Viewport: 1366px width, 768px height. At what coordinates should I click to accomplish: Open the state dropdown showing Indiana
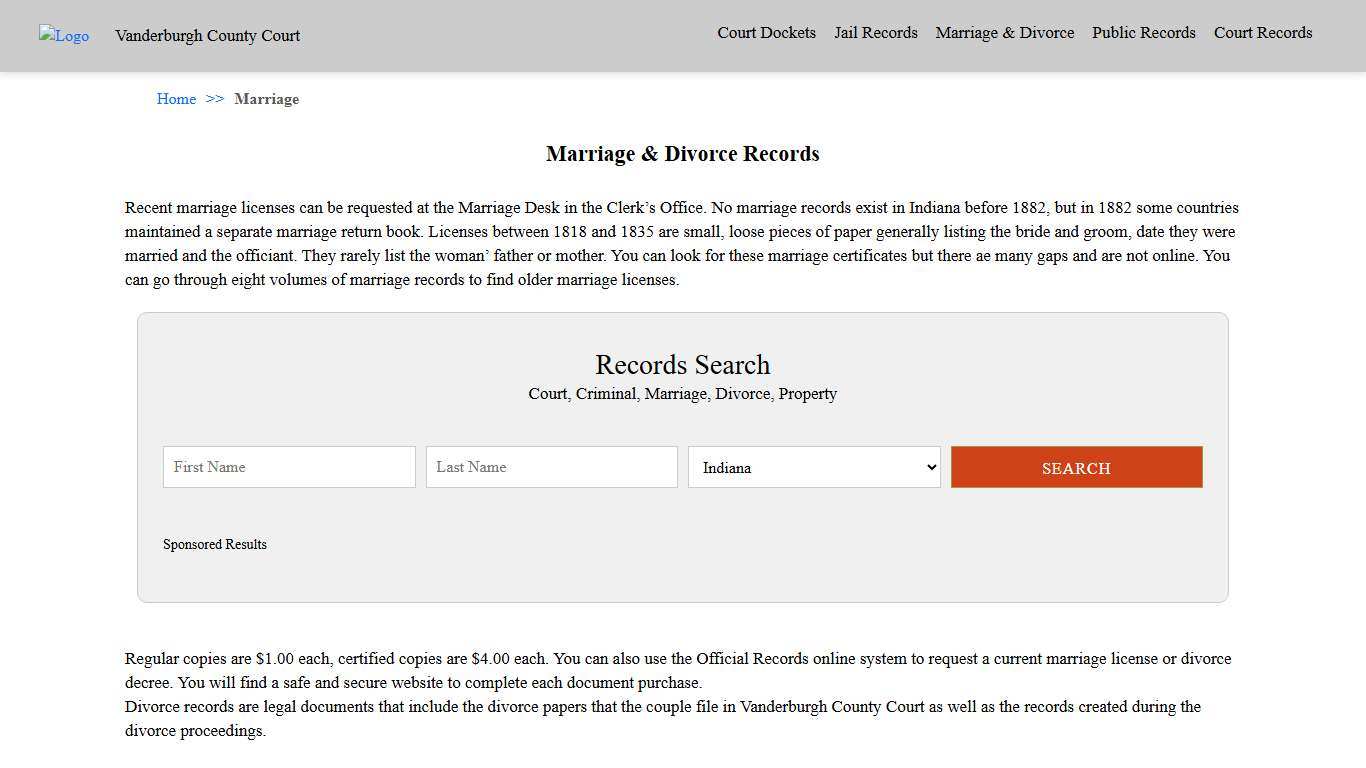point(813,467)
